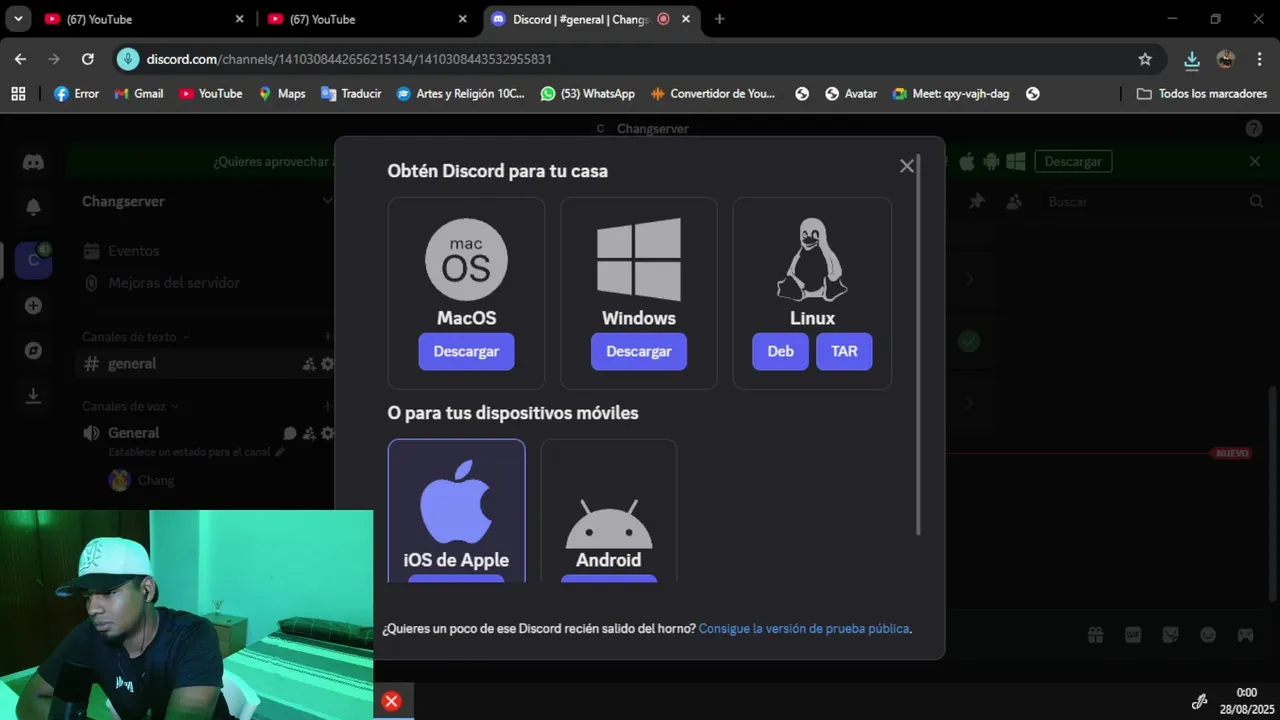1280x720 pixels.
Task: Open Todos los marcadores folder
Action: coord(1201,93)
